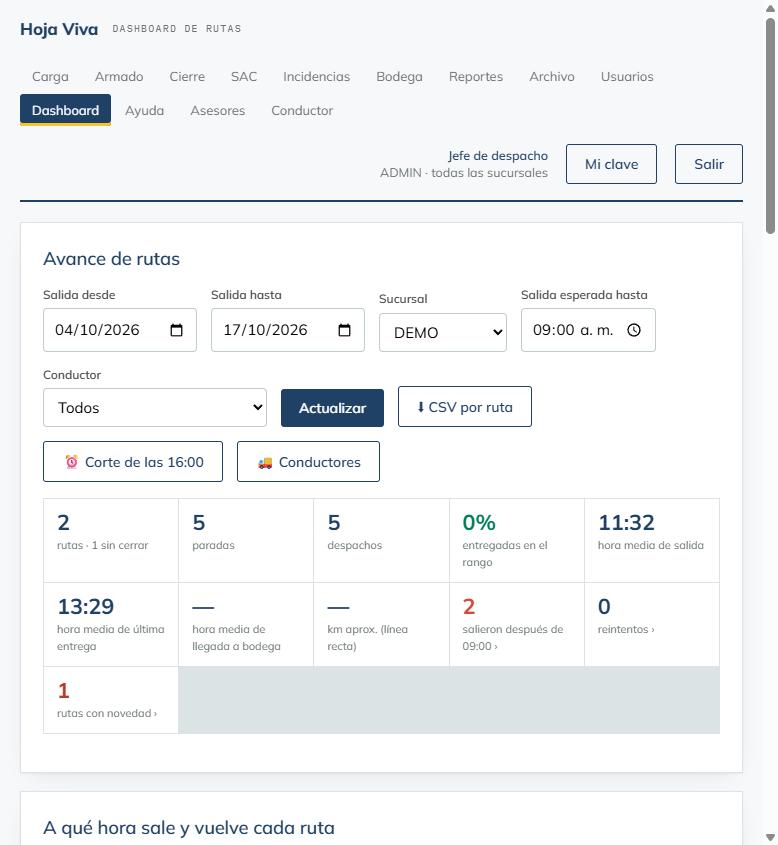Click the Avance de rutas heading

tap(112, 259)
